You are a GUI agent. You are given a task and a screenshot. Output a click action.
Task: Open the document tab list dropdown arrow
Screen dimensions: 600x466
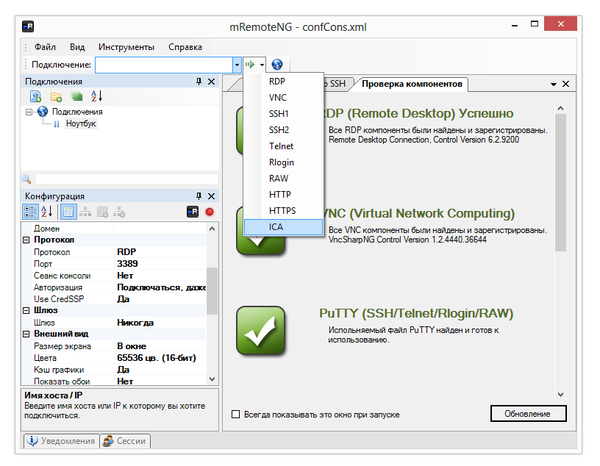click(553, 84)
